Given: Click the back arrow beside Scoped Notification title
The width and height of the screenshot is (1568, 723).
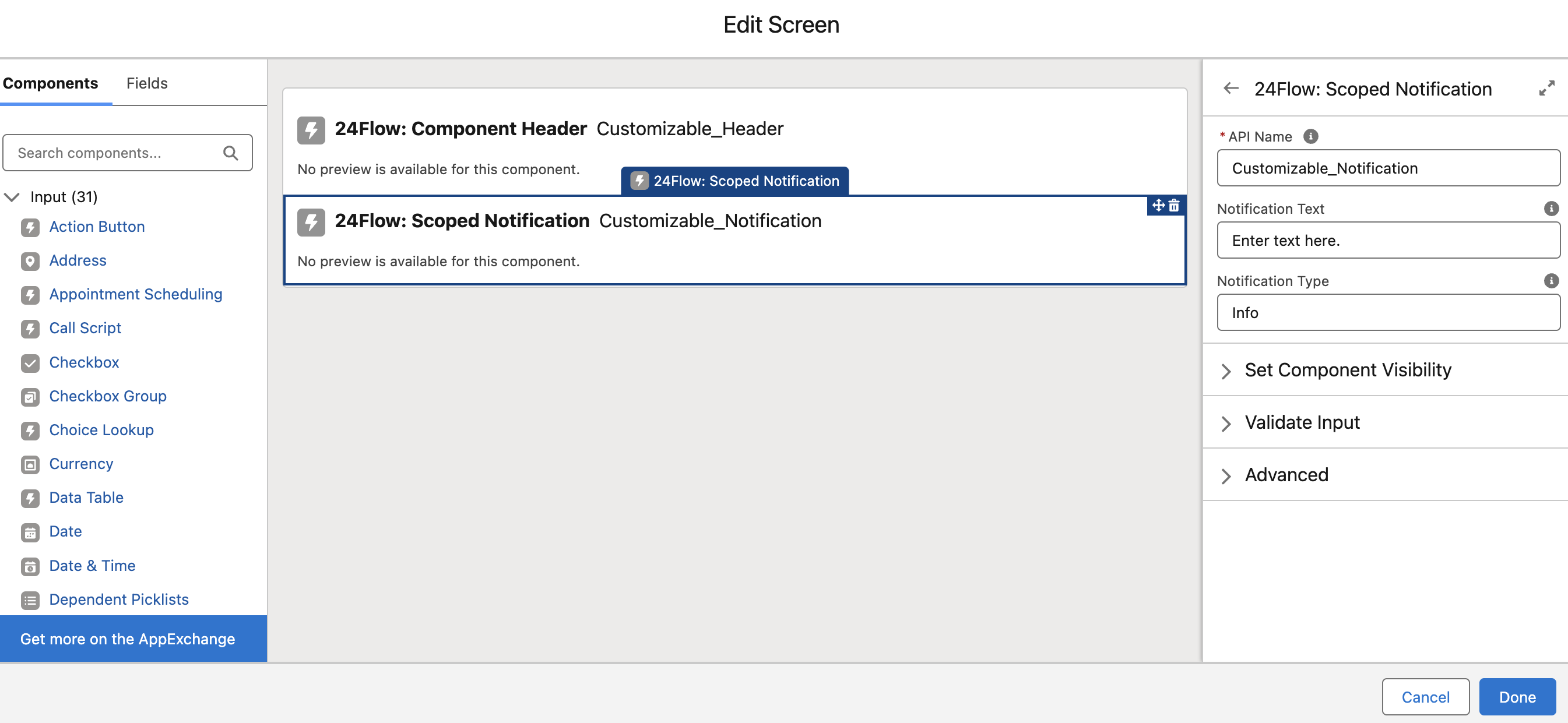Looking at the screenshot, I should [x=1231, y=89].
